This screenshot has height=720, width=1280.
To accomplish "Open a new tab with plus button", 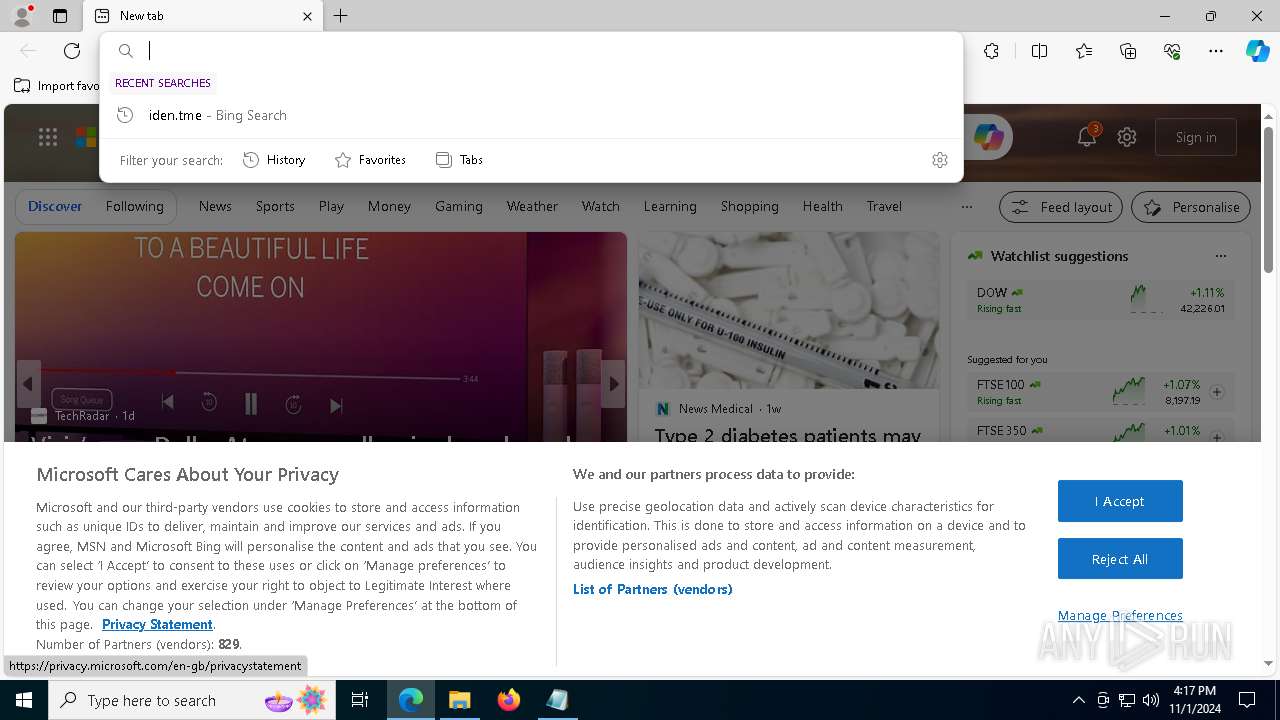I will click(x=341, y=16).
